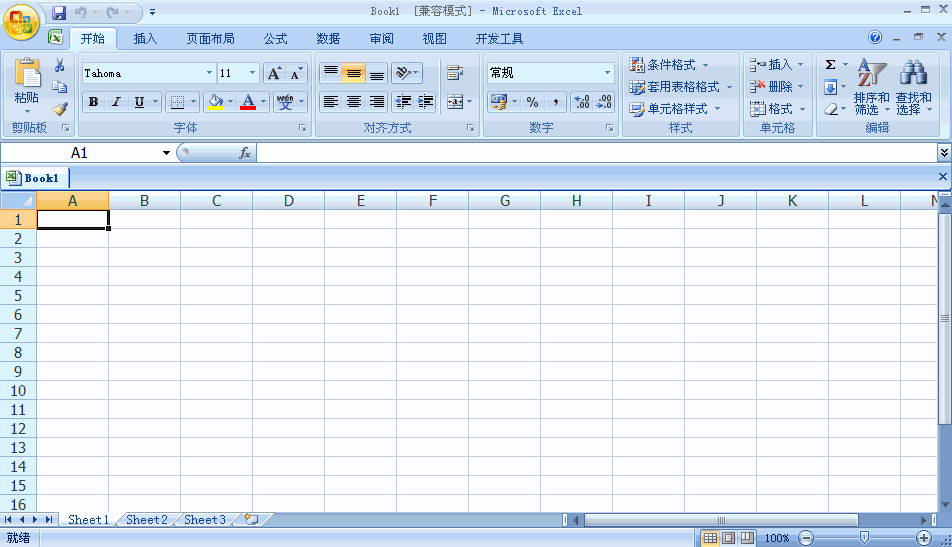
Task: Copy the selected cells
Action: point(60,87)
